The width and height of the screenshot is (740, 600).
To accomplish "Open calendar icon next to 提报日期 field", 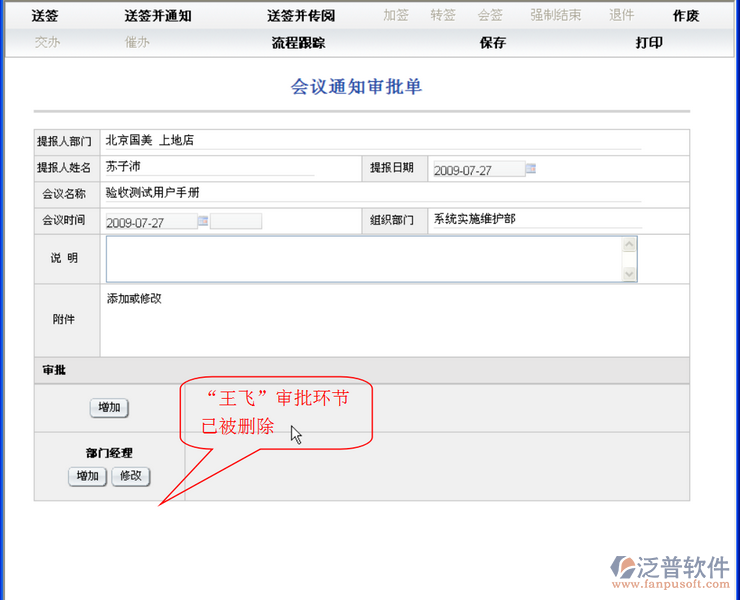I will pos(531,169).
